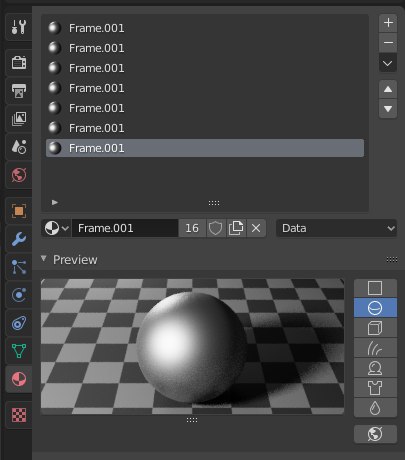Click the preview area resize handle
Screen dimensions: 405x460
click(x=192, y=420)
